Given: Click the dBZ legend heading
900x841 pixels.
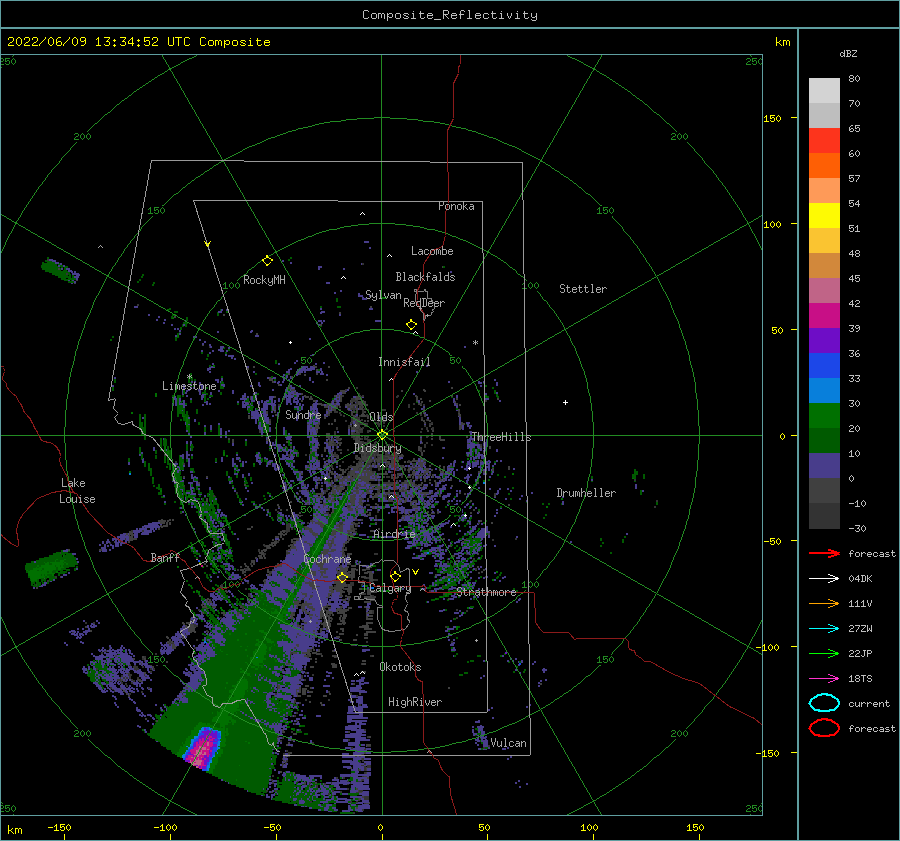Looking at the screenshot, I should tap(848, 53).
